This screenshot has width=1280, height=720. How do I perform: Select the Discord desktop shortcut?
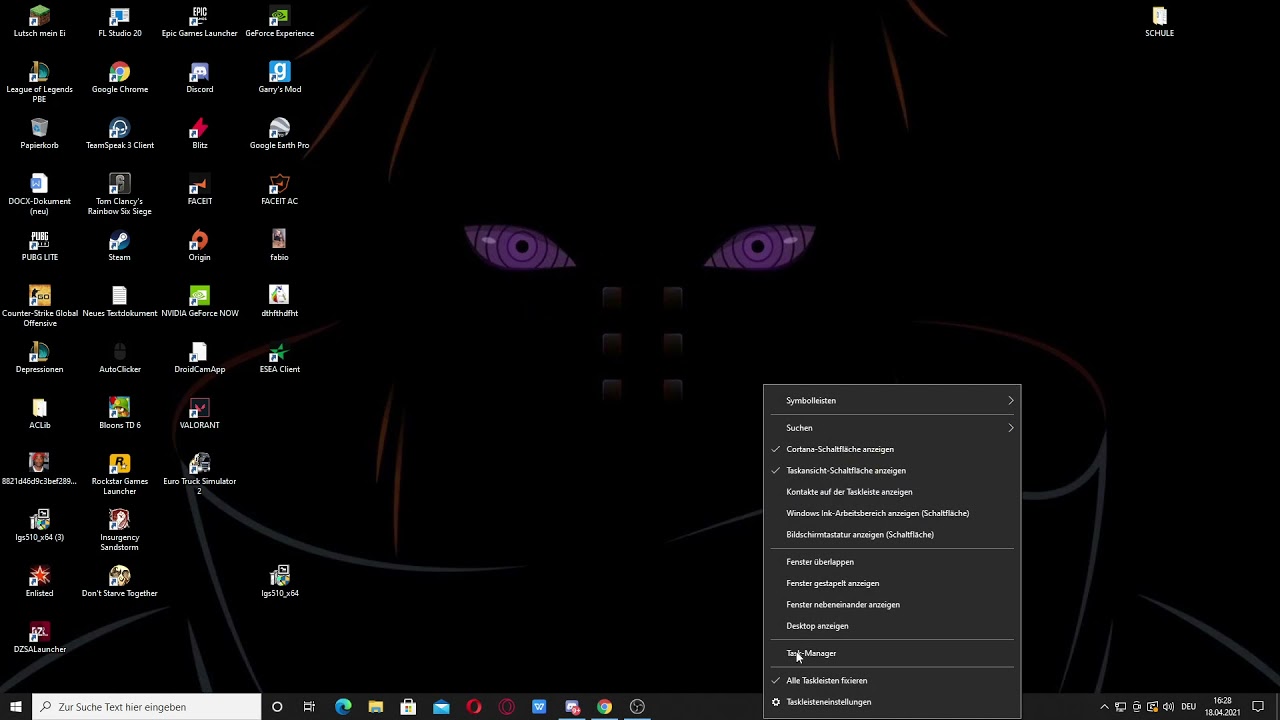click(199, 78)
